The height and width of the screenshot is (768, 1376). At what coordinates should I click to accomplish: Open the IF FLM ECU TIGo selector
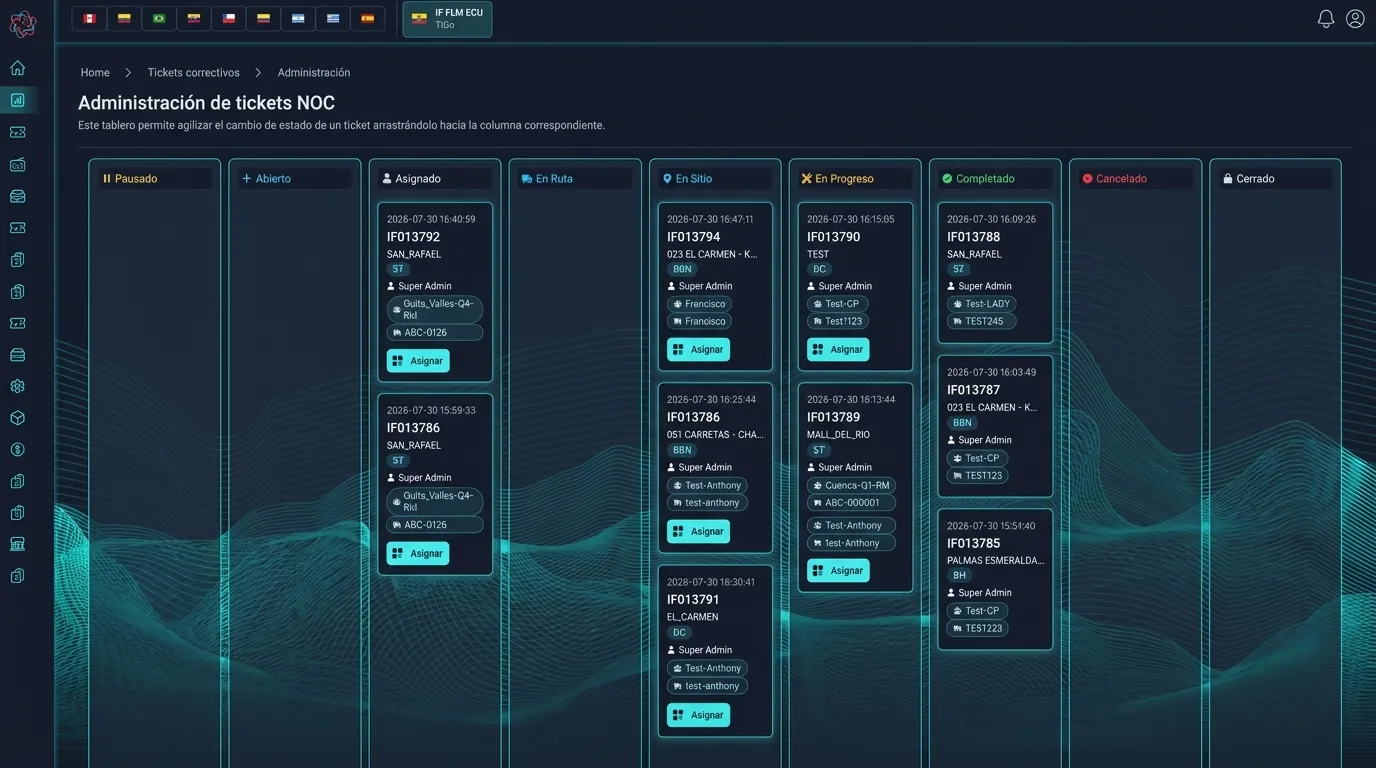click(447, 19)
